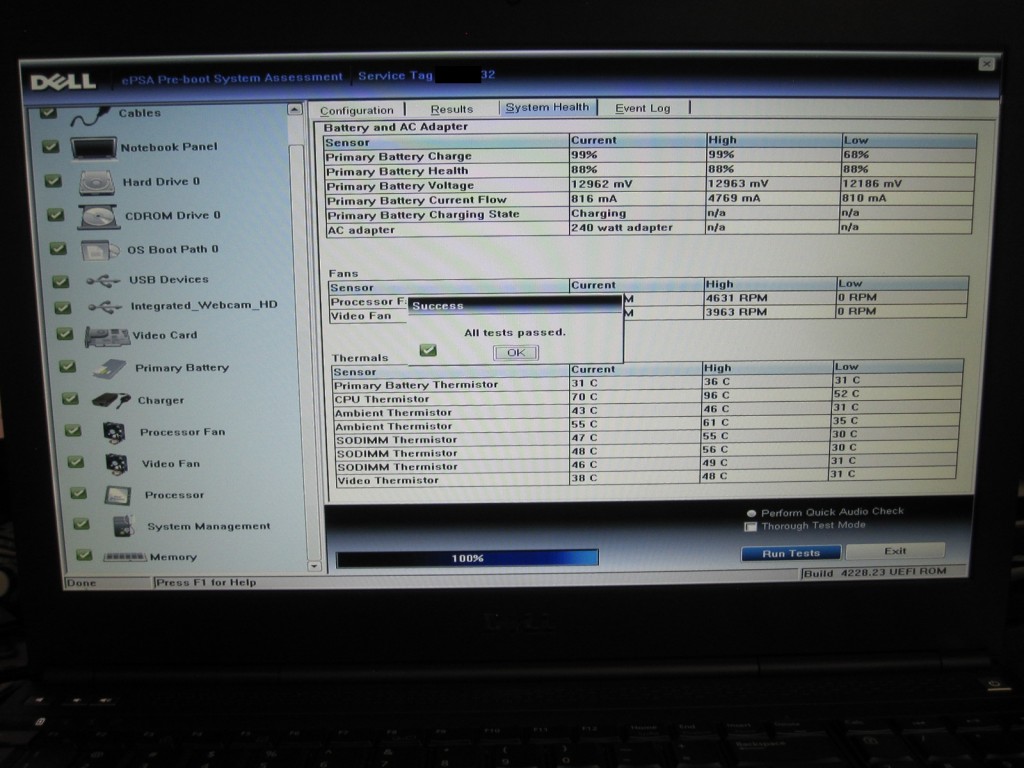Select the USB Devices icon

[103, 281]
